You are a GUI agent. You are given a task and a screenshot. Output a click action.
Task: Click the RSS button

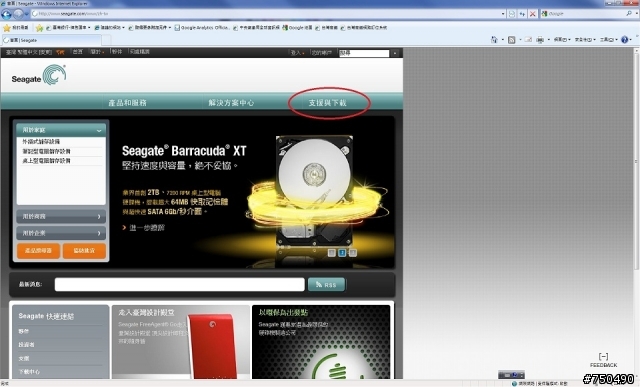click(x=327, y=285)
